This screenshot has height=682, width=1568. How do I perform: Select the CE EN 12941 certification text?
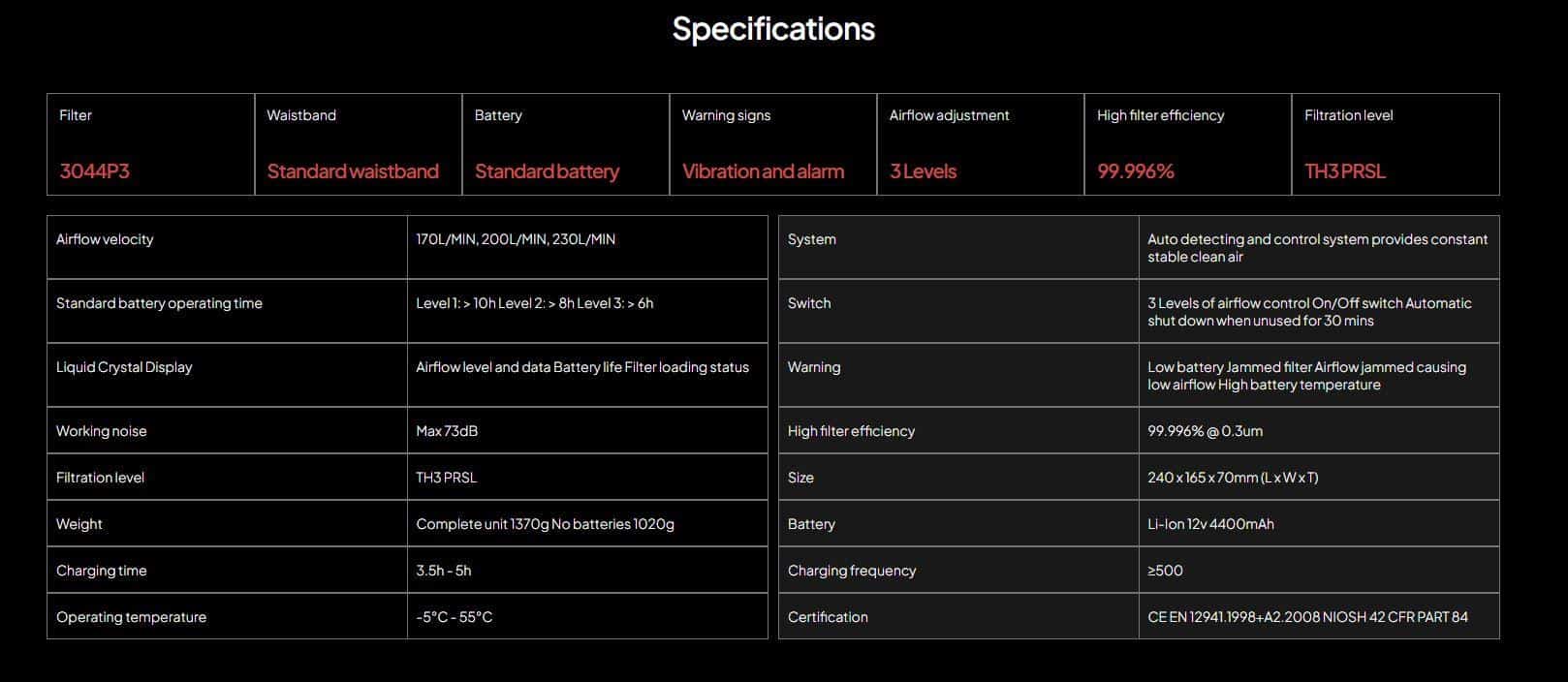[x=1307, y=617]
